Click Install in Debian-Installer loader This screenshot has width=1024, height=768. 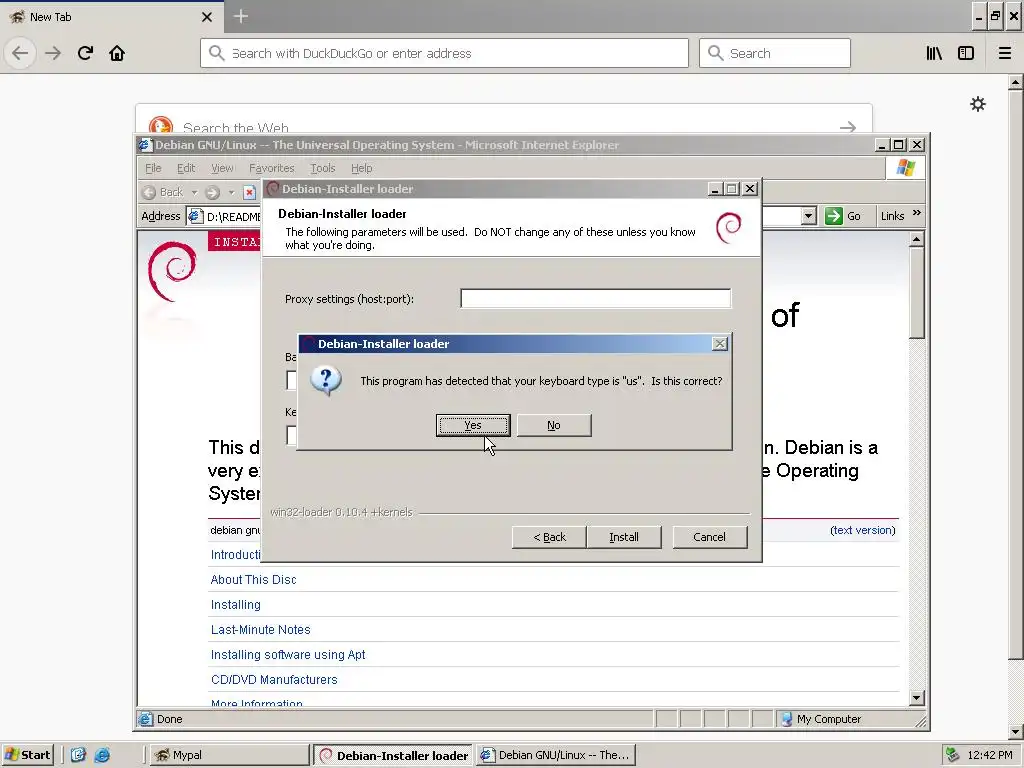tap(624, 537)
